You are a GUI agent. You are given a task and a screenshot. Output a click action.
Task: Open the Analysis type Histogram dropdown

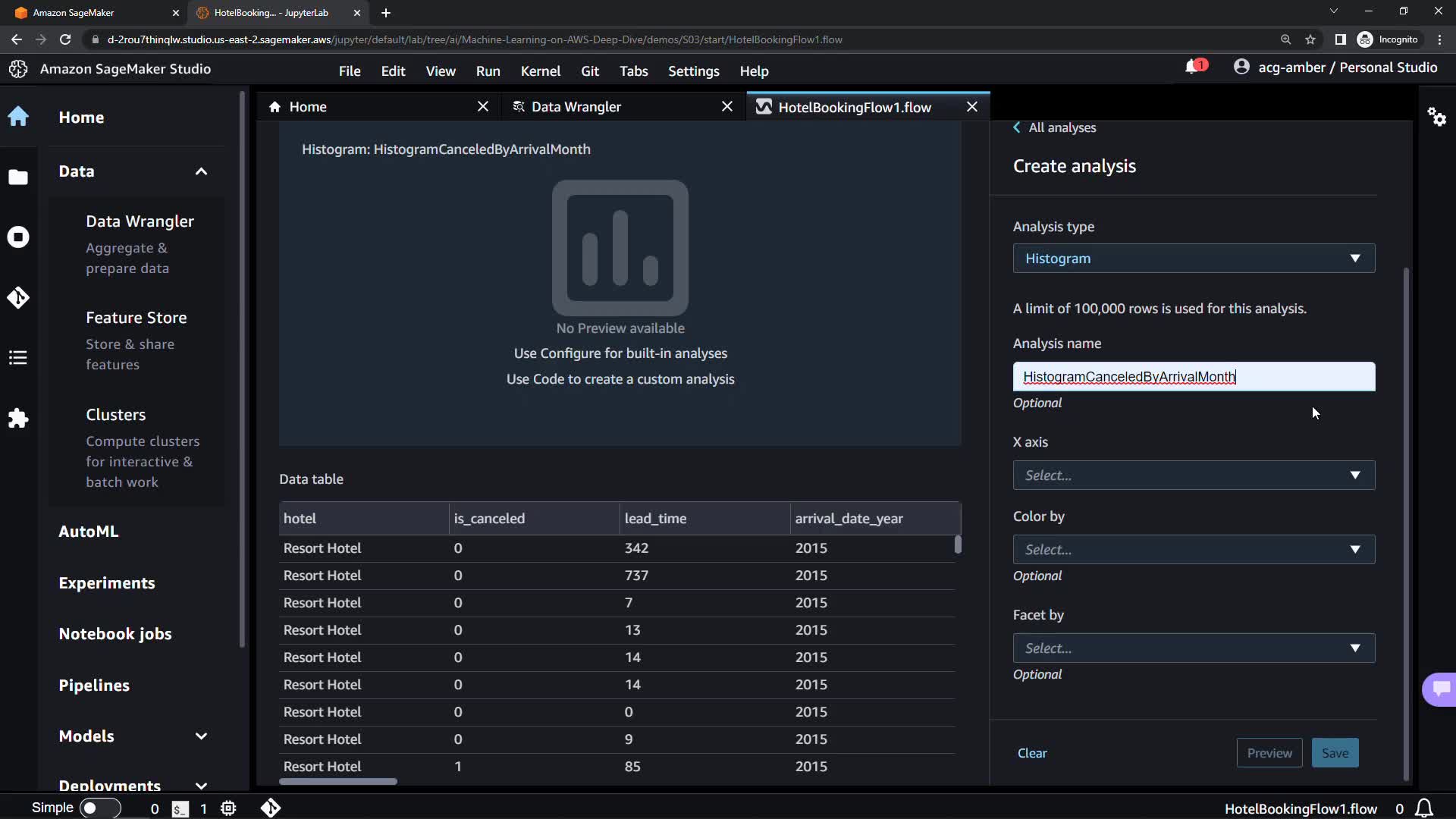[1193, 259]
